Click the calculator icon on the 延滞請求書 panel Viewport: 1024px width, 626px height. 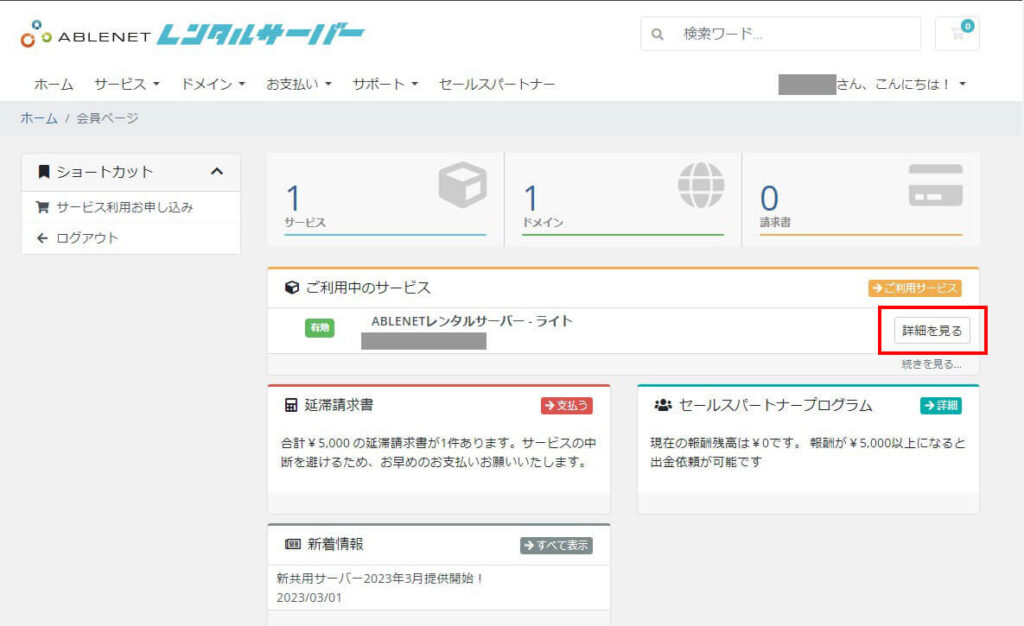[289, 403]
